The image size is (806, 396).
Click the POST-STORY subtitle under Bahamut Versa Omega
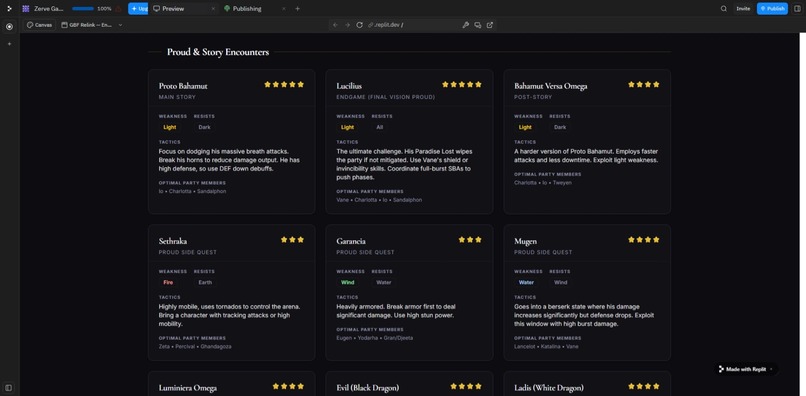click(x=533, y=97)
